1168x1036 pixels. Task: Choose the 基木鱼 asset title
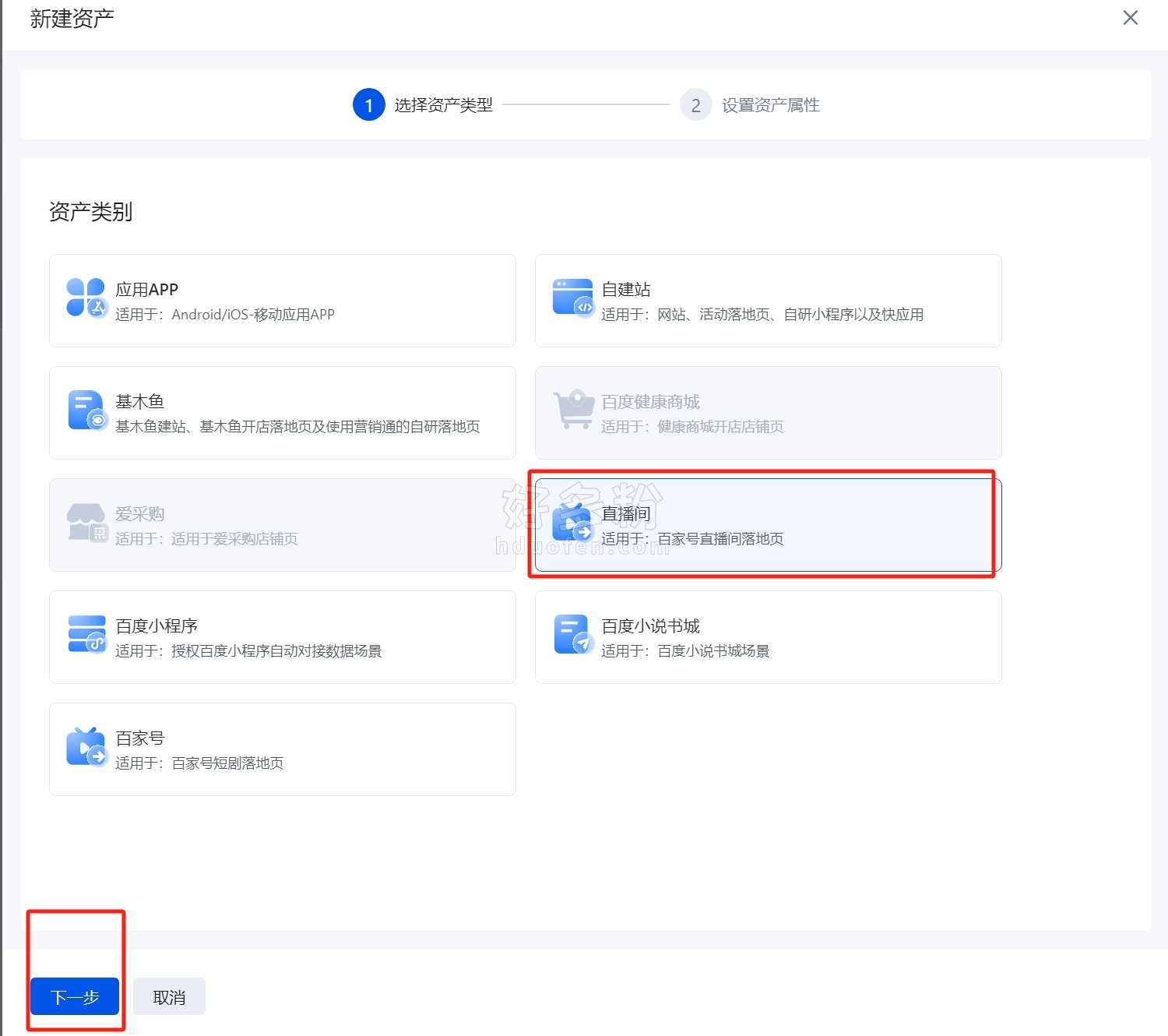tap(140, 402)
